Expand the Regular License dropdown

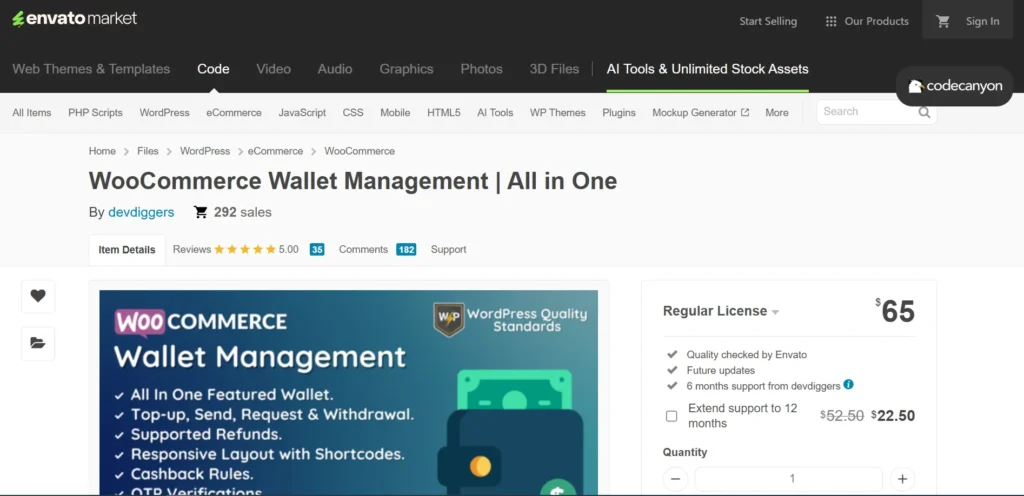pyautogui.click(x=721, y=311)
